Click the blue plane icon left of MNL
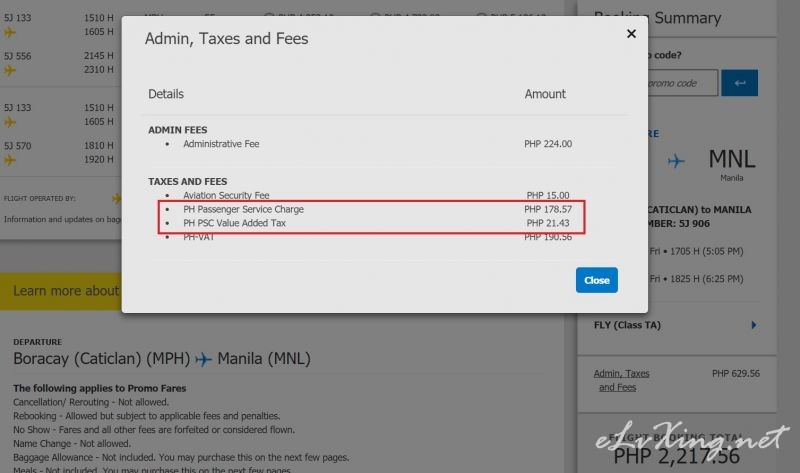Image resolution: width=800 pixels, height=473 pixels. point(677,161)
